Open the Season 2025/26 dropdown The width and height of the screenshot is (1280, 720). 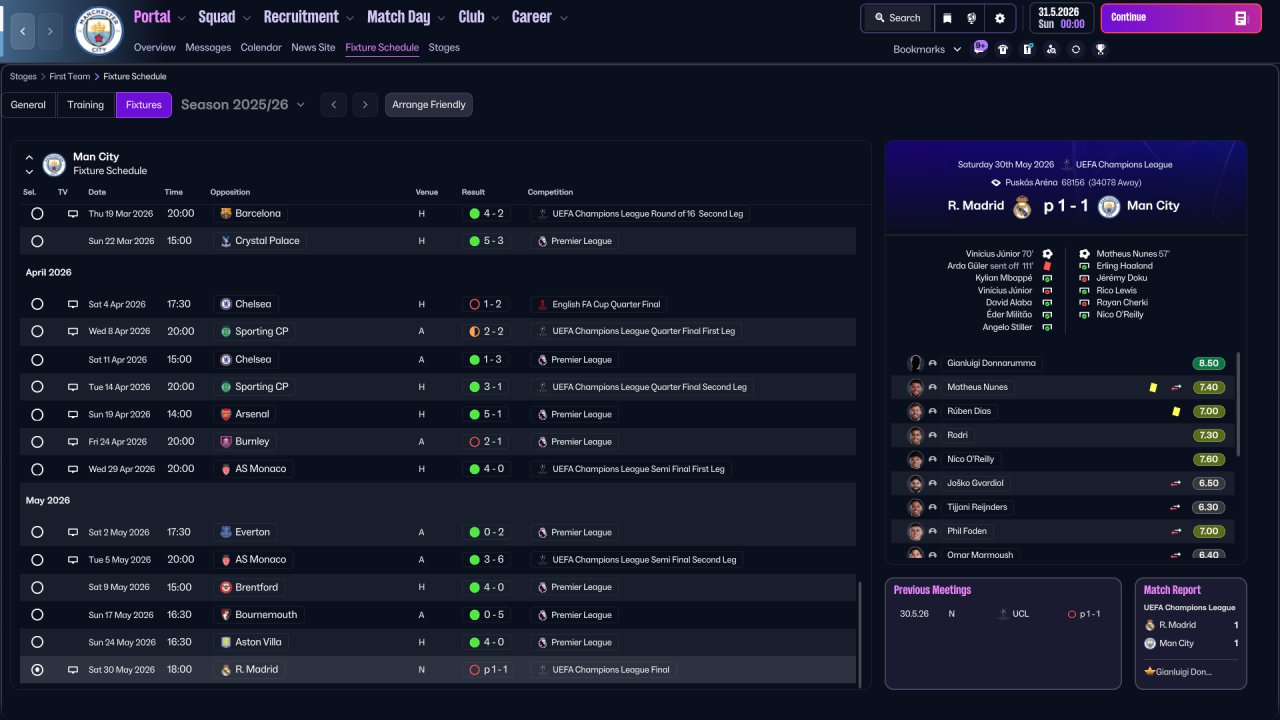tap(243, 104)
